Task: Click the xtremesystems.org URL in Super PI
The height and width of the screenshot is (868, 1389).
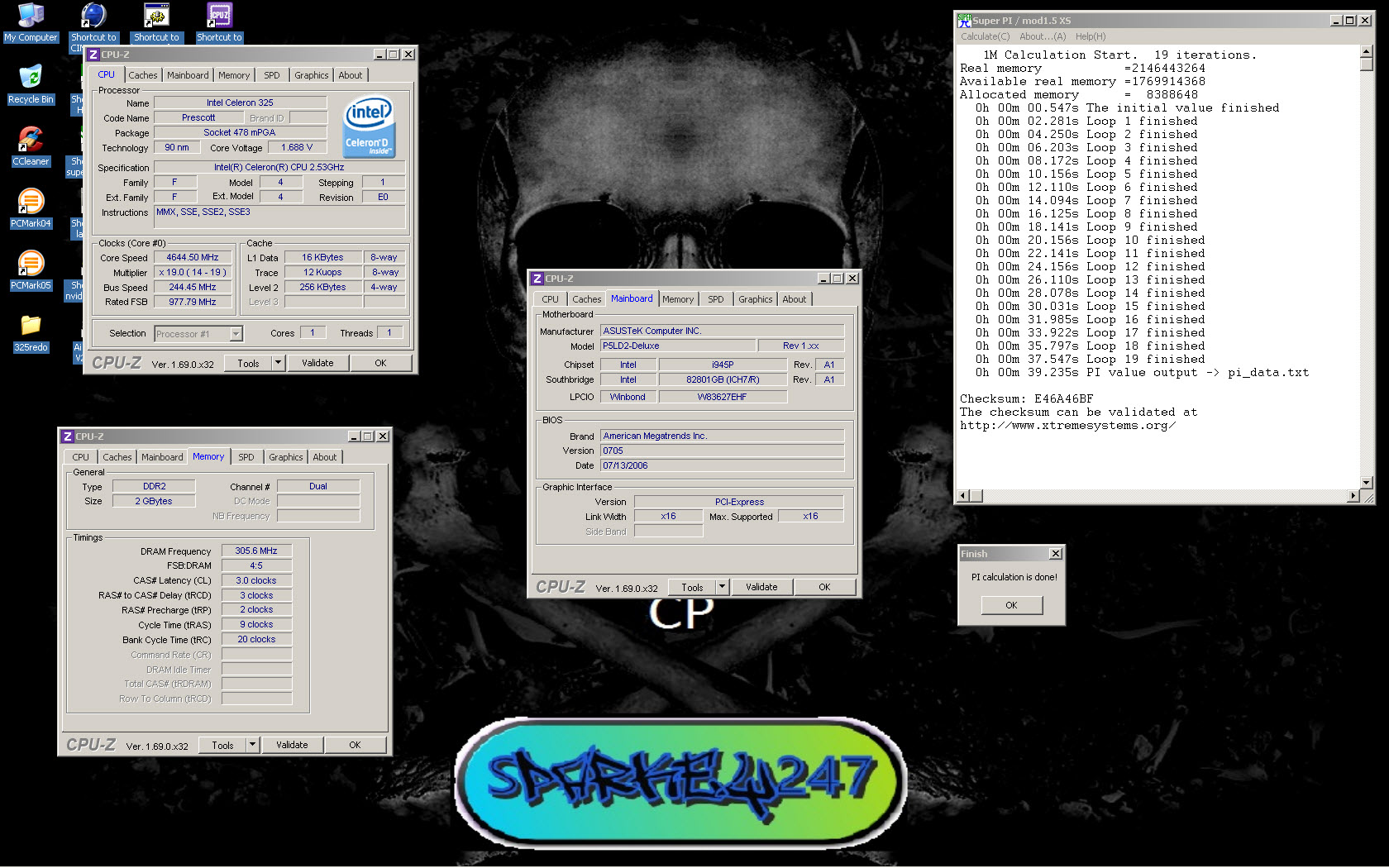Action: point(1067,425)
